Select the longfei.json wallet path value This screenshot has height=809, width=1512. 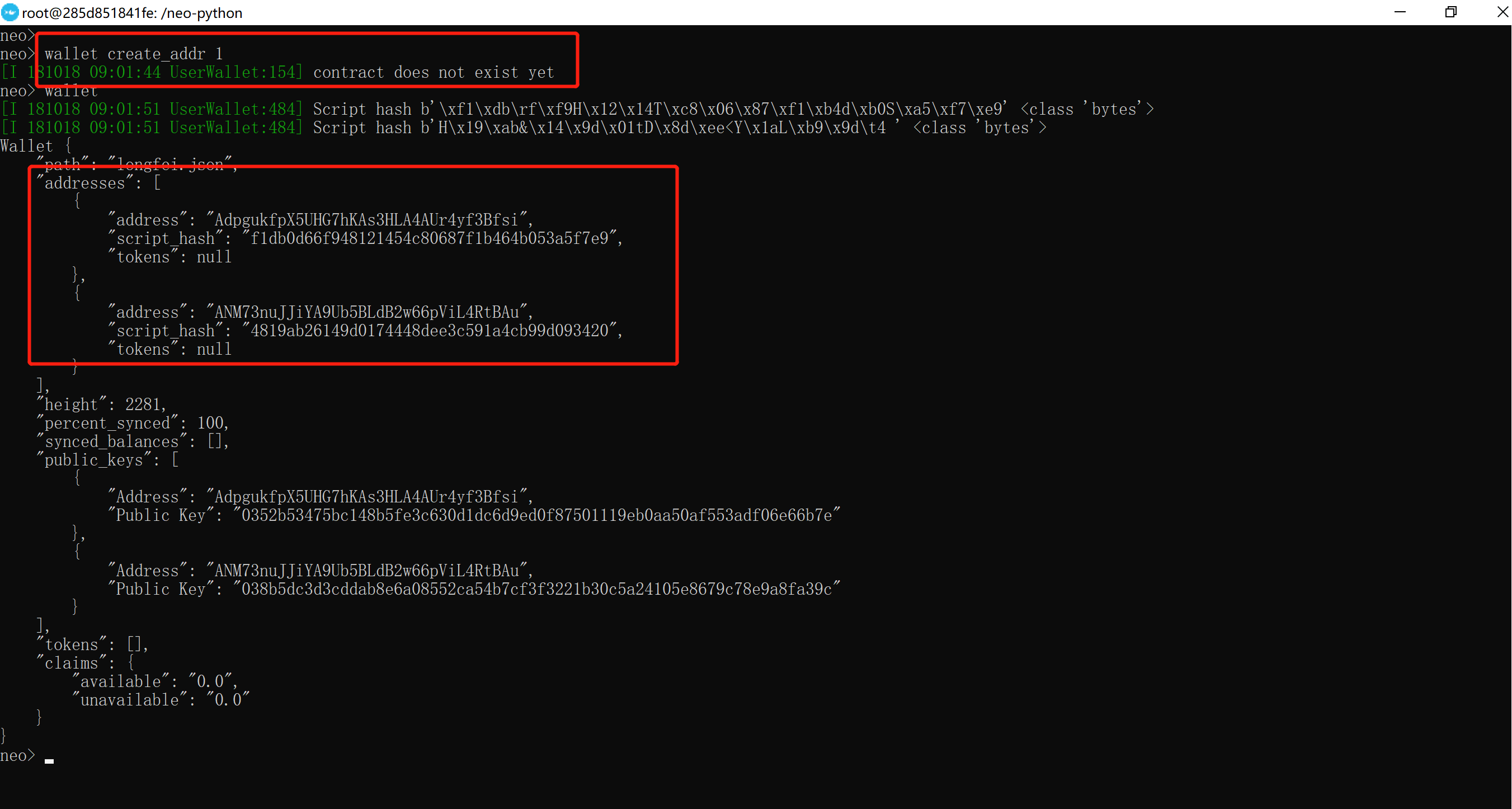coord(170,164)
